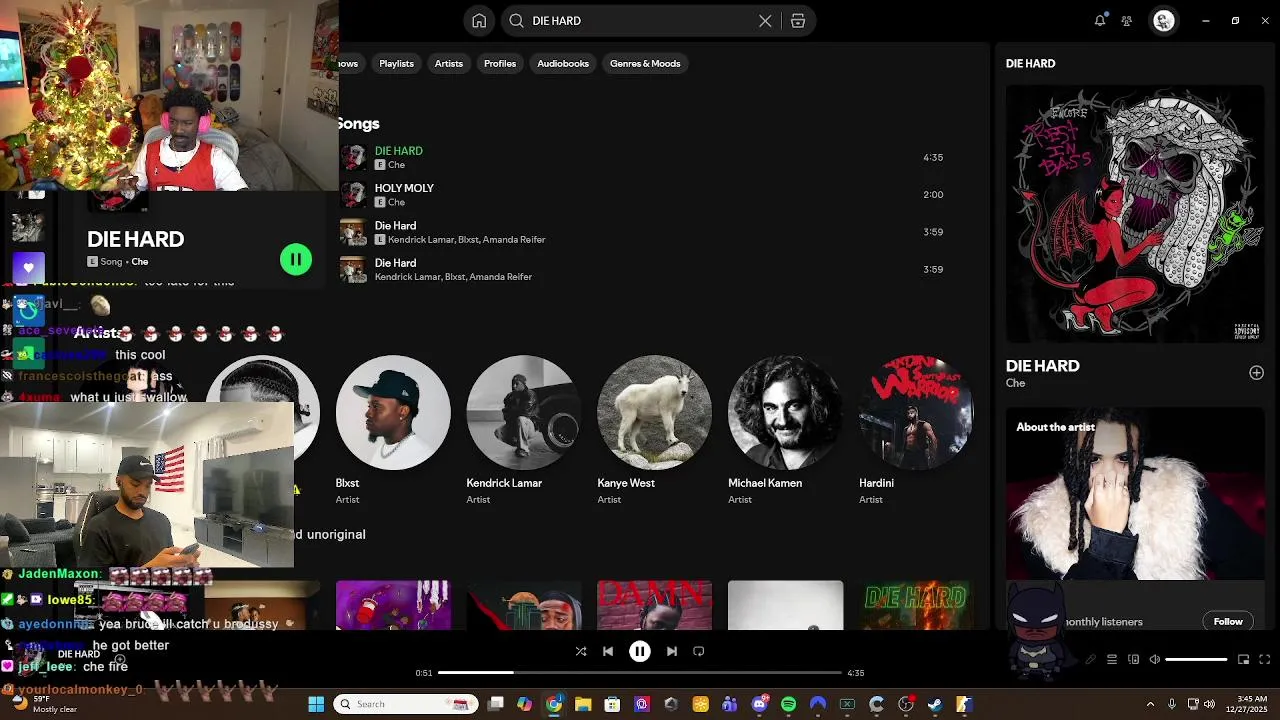This screenshot has height=720, width=1280.
Task: Open the weather widget showing 59°F
Action: [x=44, y=704]
